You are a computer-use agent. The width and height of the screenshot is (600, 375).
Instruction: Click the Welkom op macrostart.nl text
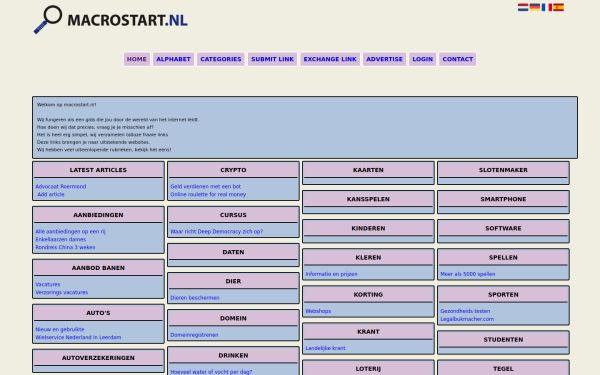(x=67, y=104)
